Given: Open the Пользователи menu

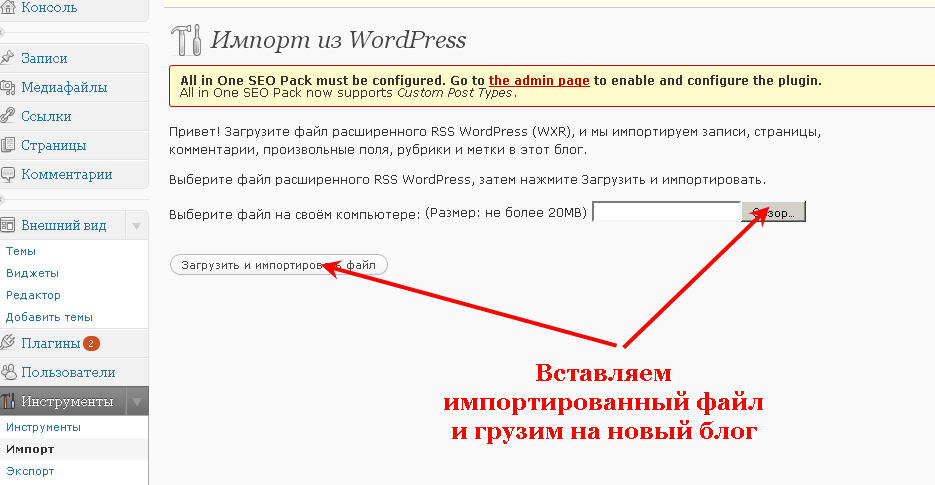Looking at the screenshot, I should pos(69,372).
